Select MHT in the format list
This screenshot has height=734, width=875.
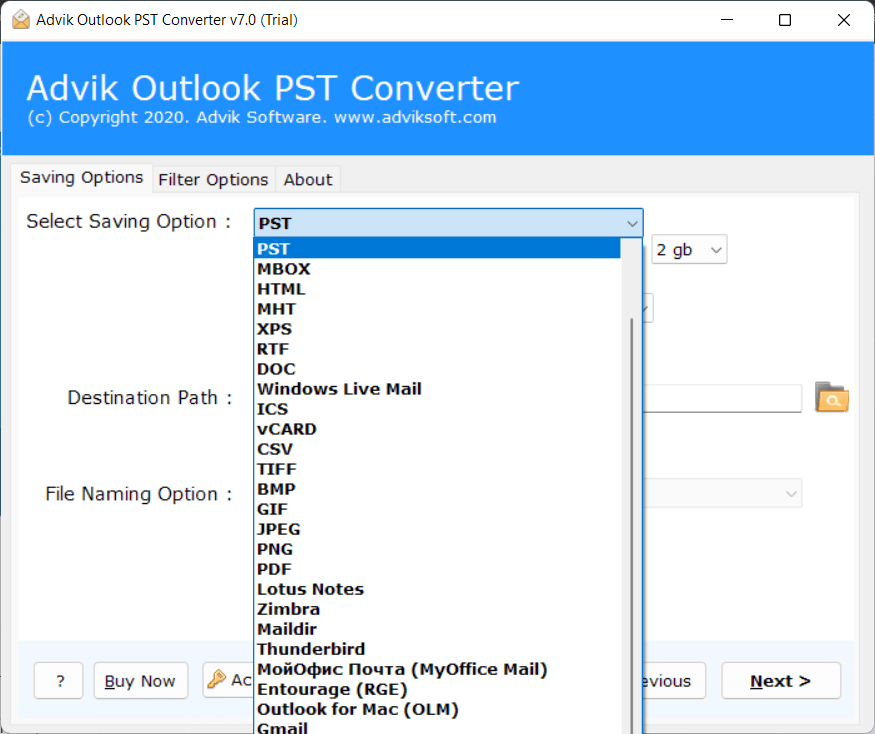(x=437, y=309)
